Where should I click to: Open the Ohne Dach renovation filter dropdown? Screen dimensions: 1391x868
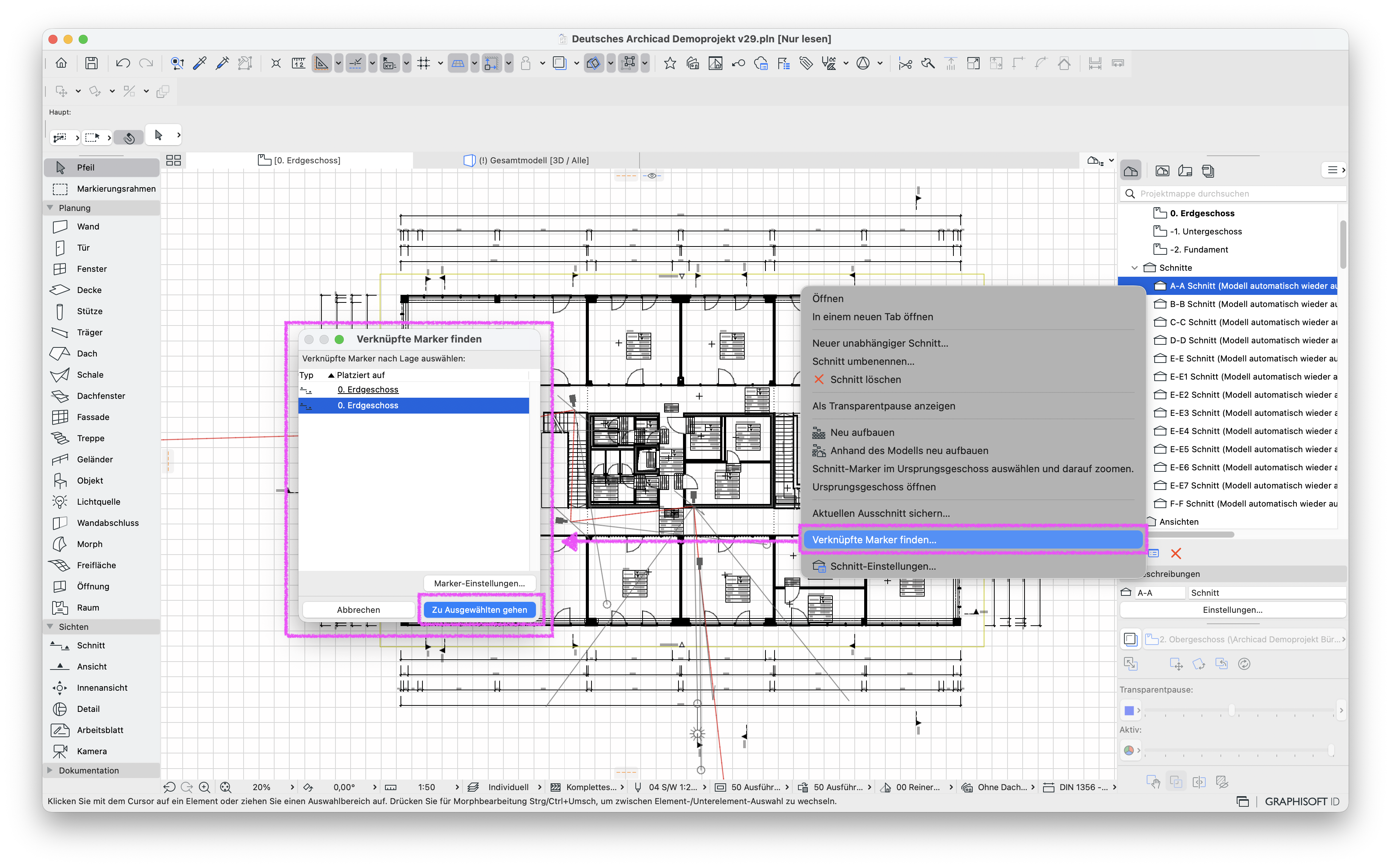998,787
